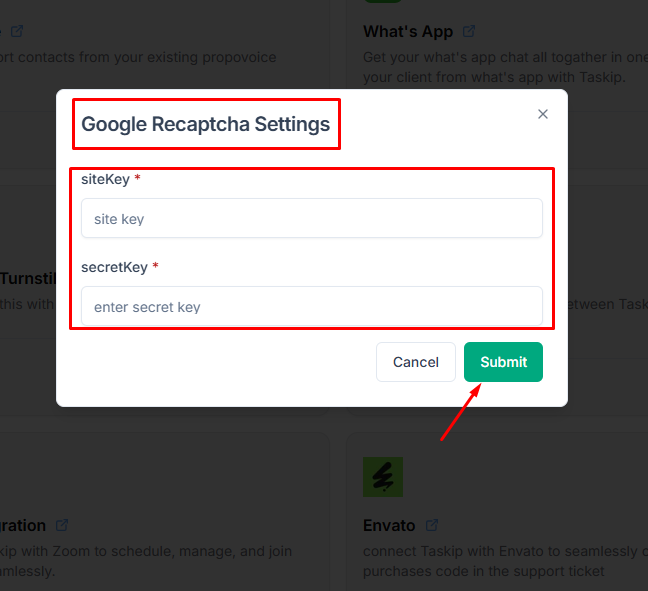Click the secretKey label
Image resolution: width=648 pixels, height=591 pixels.
pos(114,267)
